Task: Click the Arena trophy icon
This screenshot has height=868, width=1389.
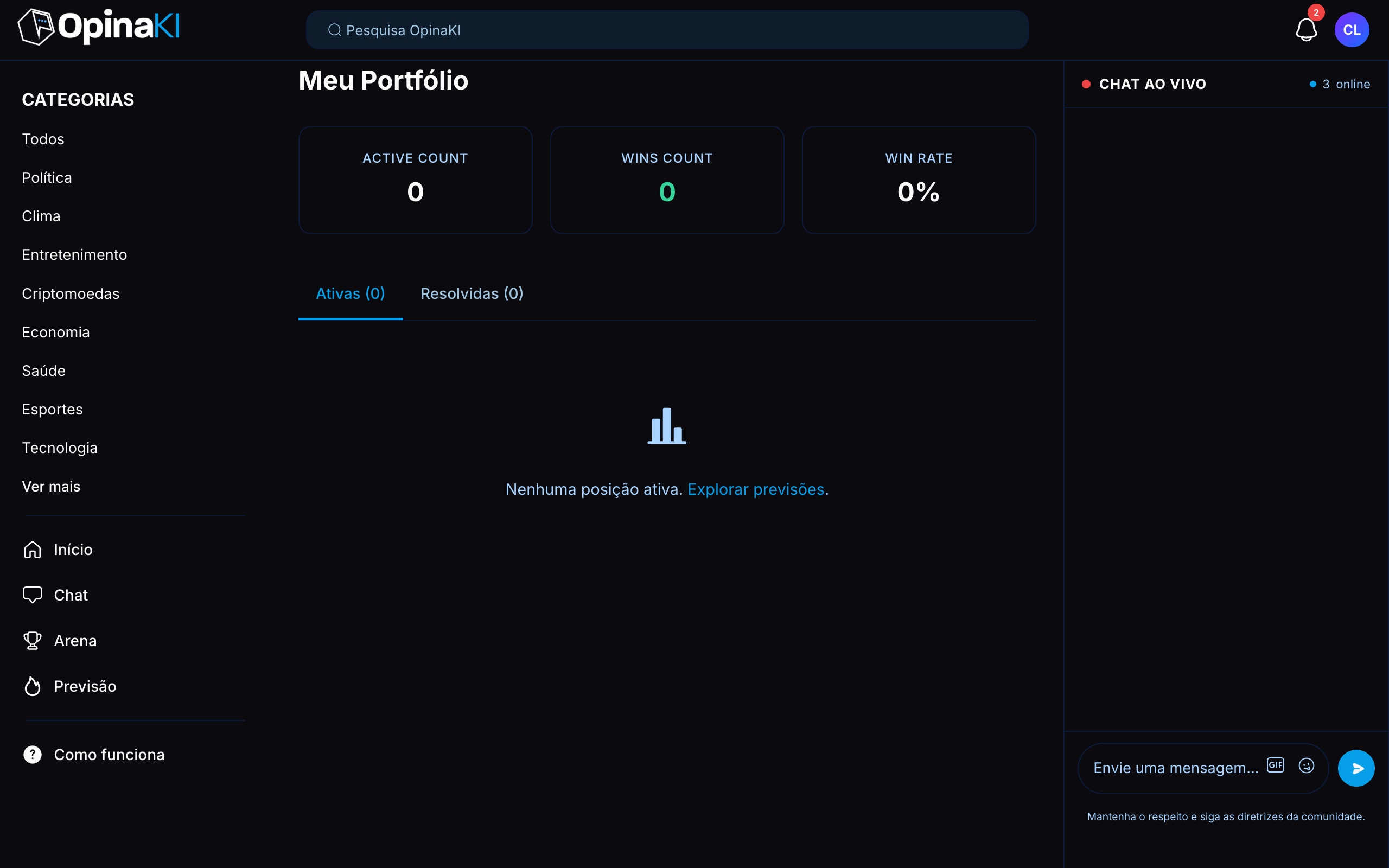Action: 33,641
